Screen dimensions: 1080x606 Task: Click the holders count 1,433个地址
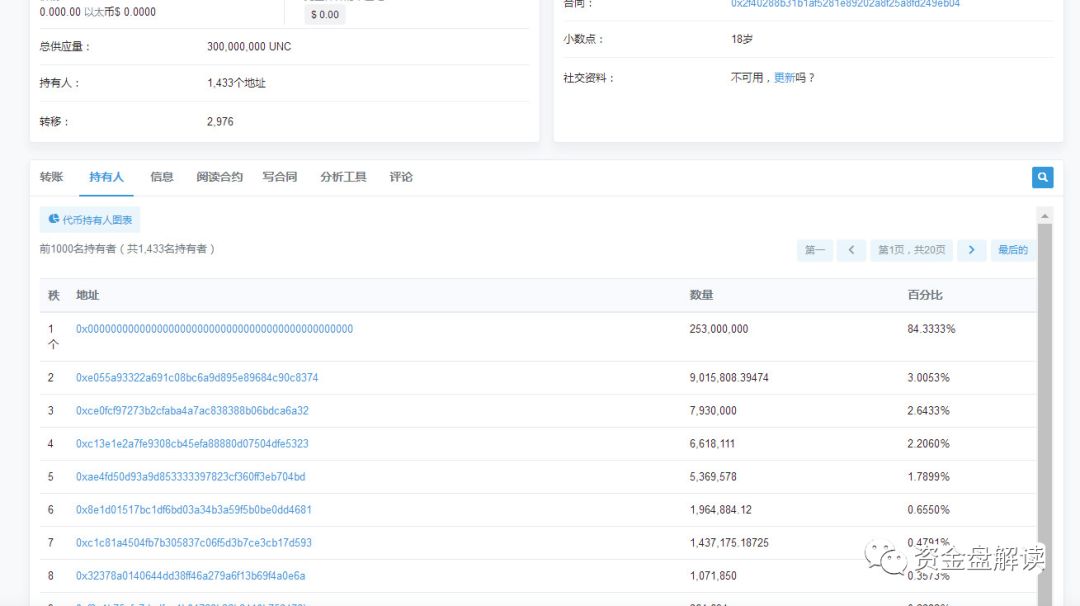[x=236, y=83]
